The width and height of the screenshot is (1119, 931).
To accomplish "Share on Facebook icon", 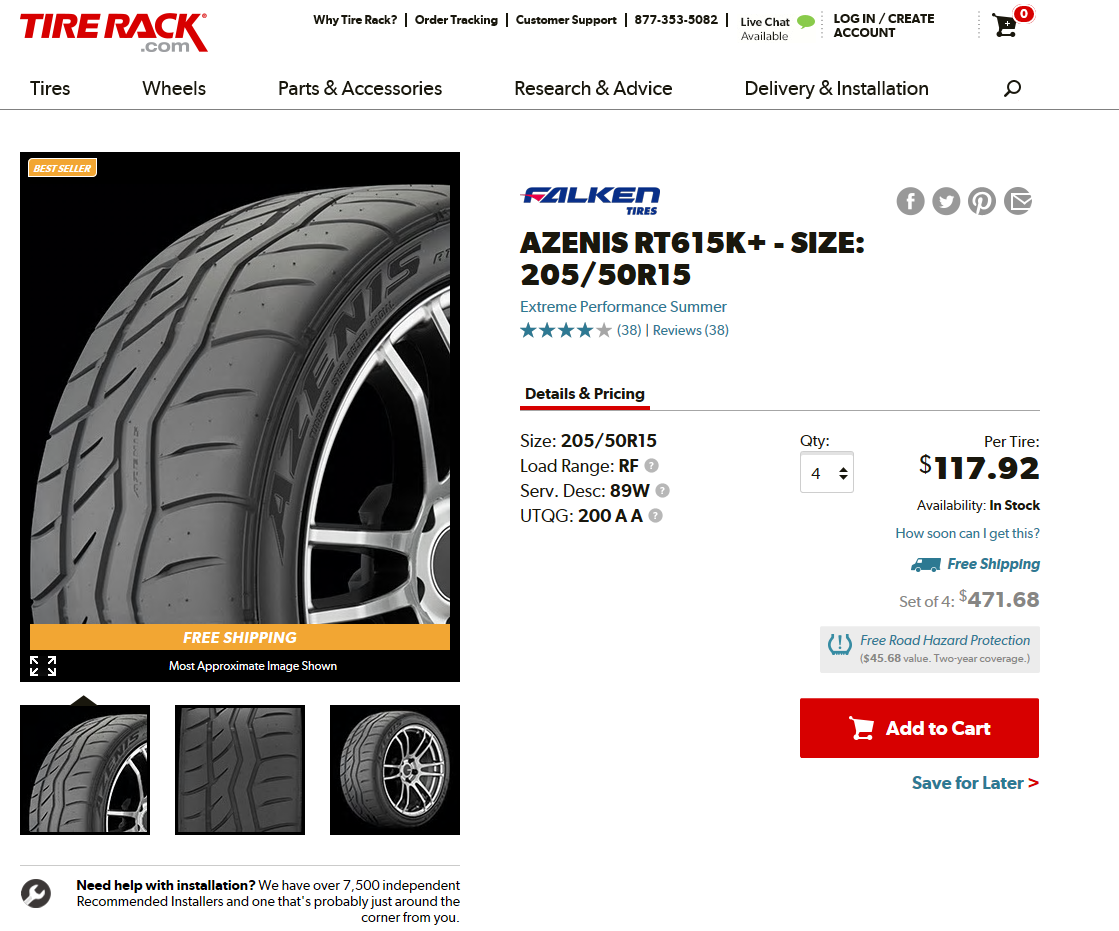I will coord(910,201).
